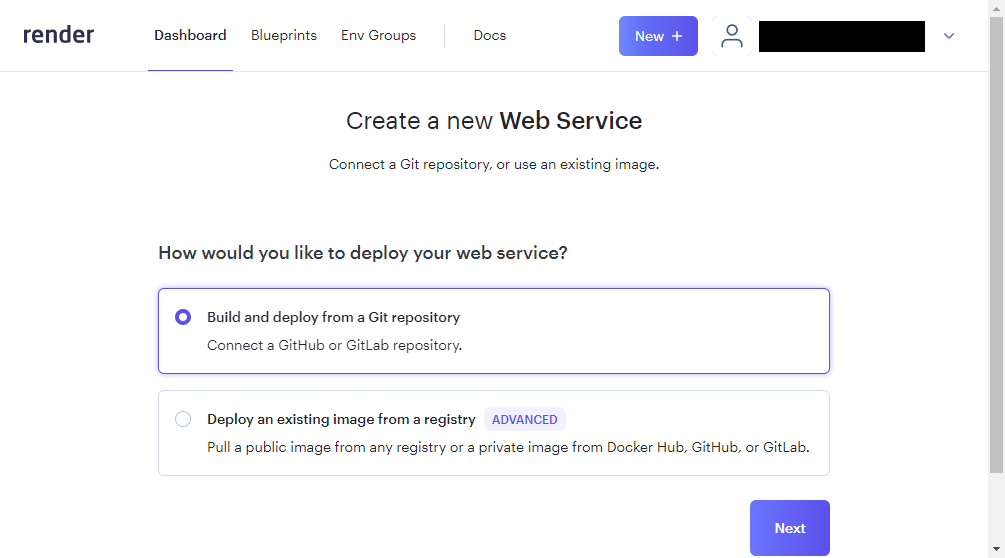Click the 'Pull a public image' description text
Screen dimensions: 1005x558
click(x=508, y=447)
